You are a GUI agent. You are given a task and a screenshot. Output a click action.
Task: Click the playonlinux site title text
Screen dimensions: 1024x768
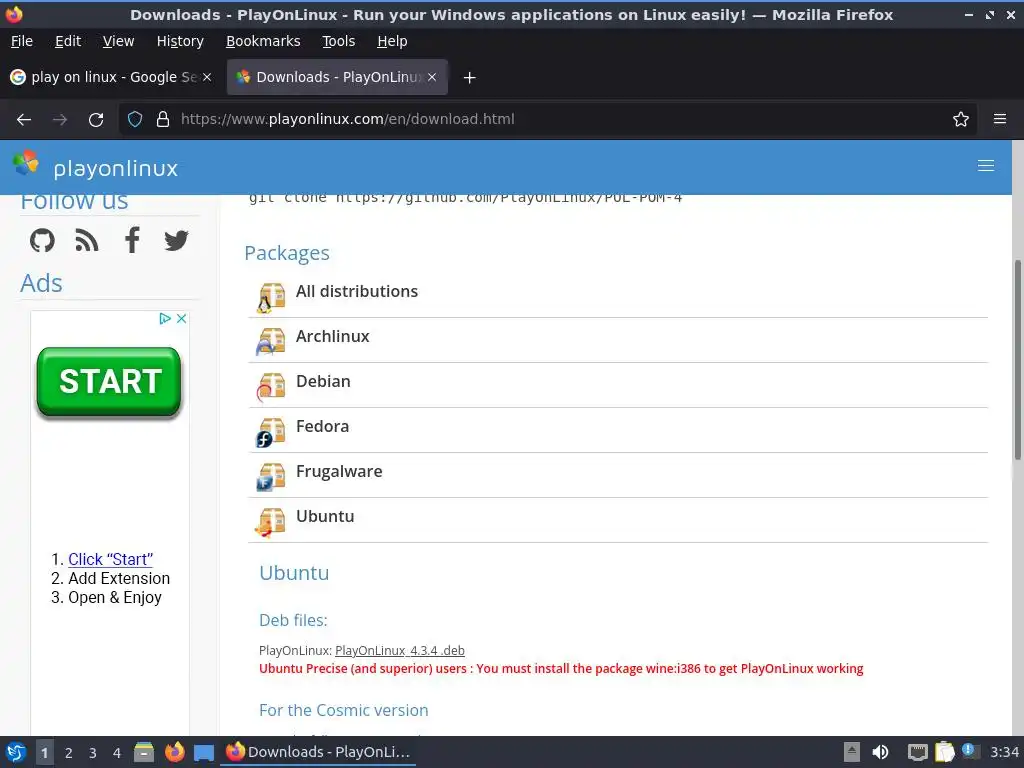pos(116,168)
